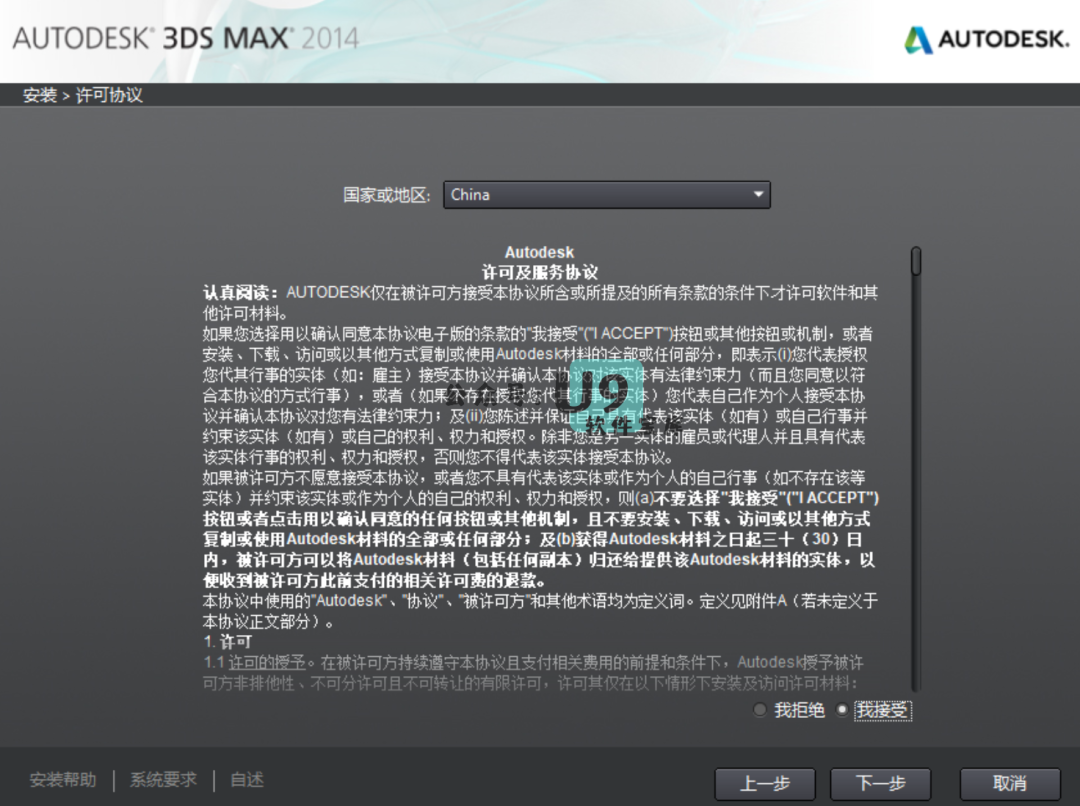The image size is (1080, 806).
Task: Click the 1. 许可 section heading
Action: pos(227,641)
